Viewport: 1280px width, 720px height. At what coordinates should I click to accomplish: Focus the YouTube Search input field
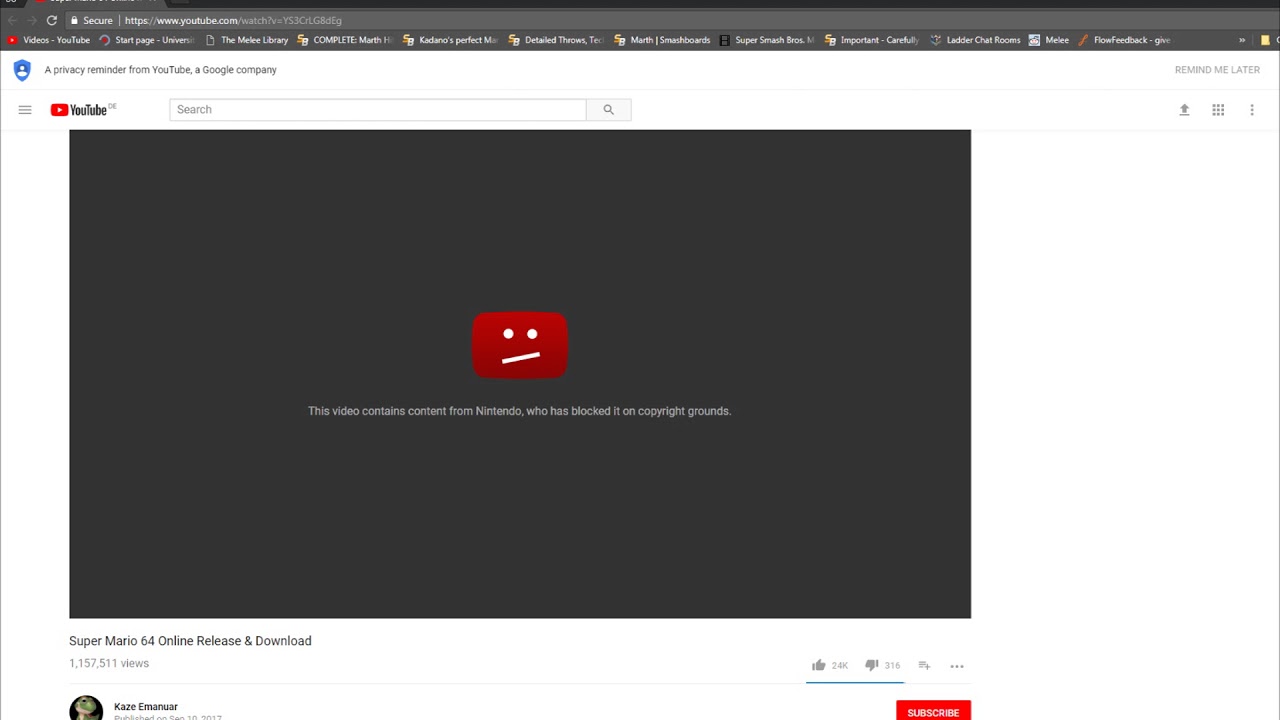[x=378, y=110]
